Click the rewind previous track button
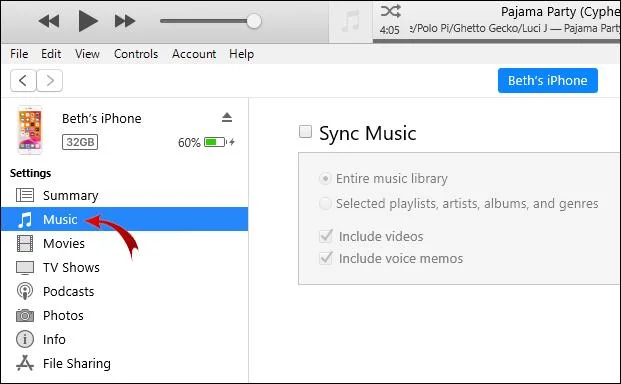 pos(49,21)
